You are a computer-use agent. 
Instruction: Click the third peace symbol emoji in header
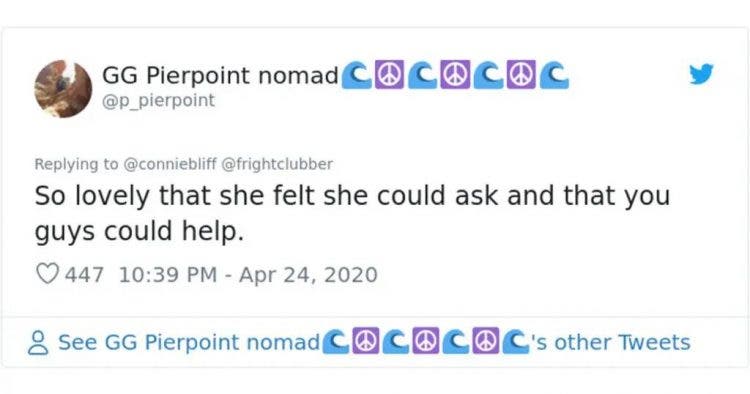521,76
